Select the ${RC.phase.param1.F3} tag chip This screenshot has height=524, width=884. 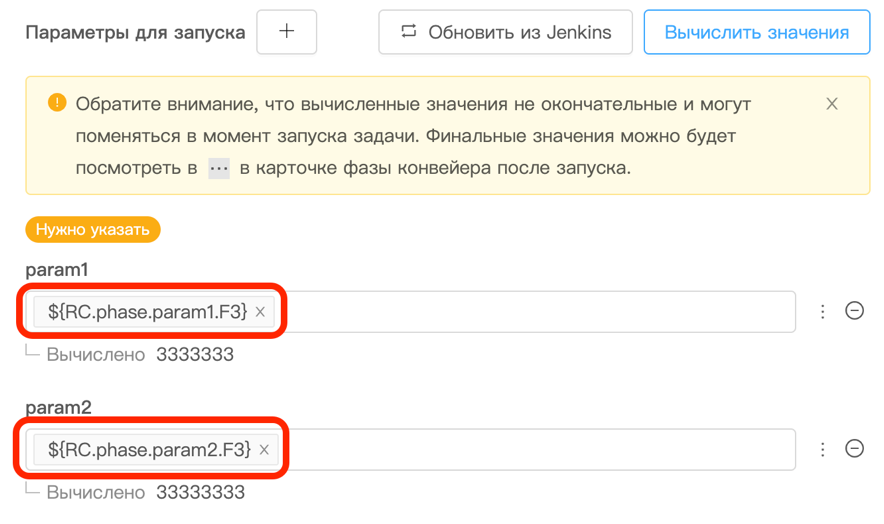point(146,312)
